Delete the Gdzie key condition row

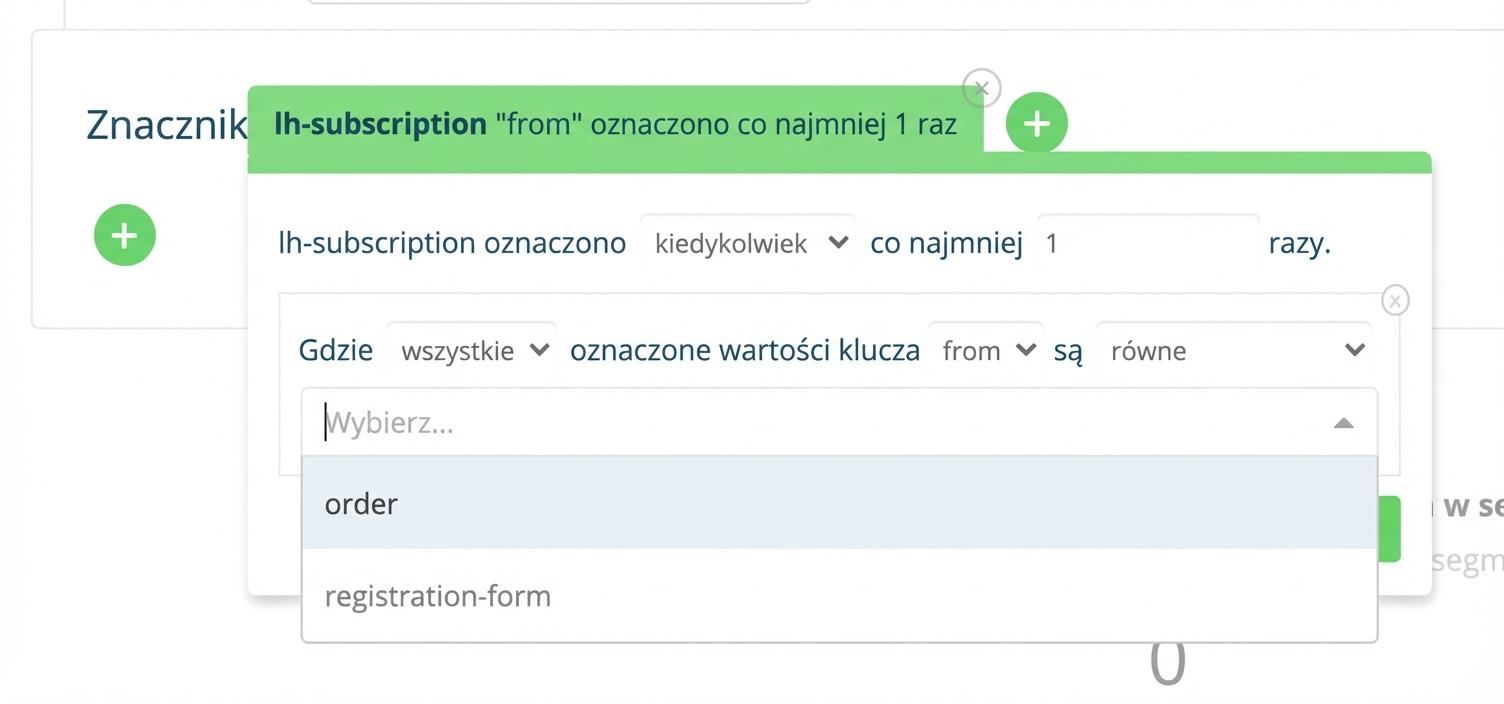pyautogui.click(x=1395, y=299)
